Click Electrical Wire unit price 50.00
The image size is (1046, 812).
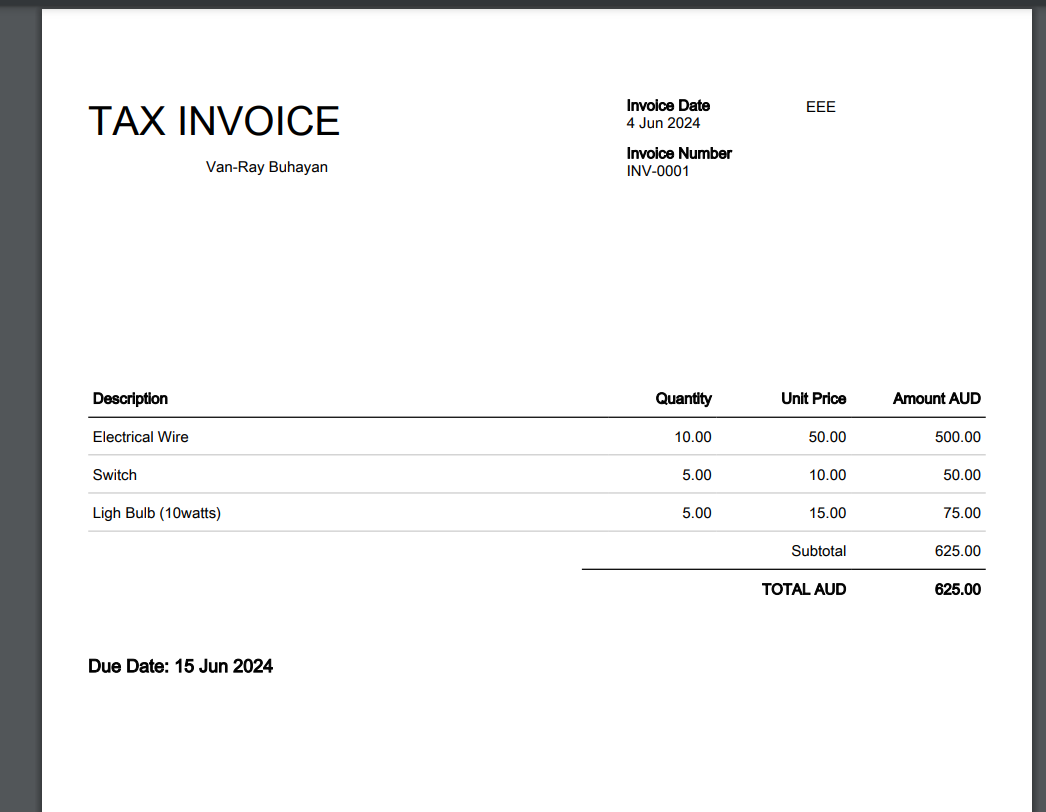tap(827, 437)
